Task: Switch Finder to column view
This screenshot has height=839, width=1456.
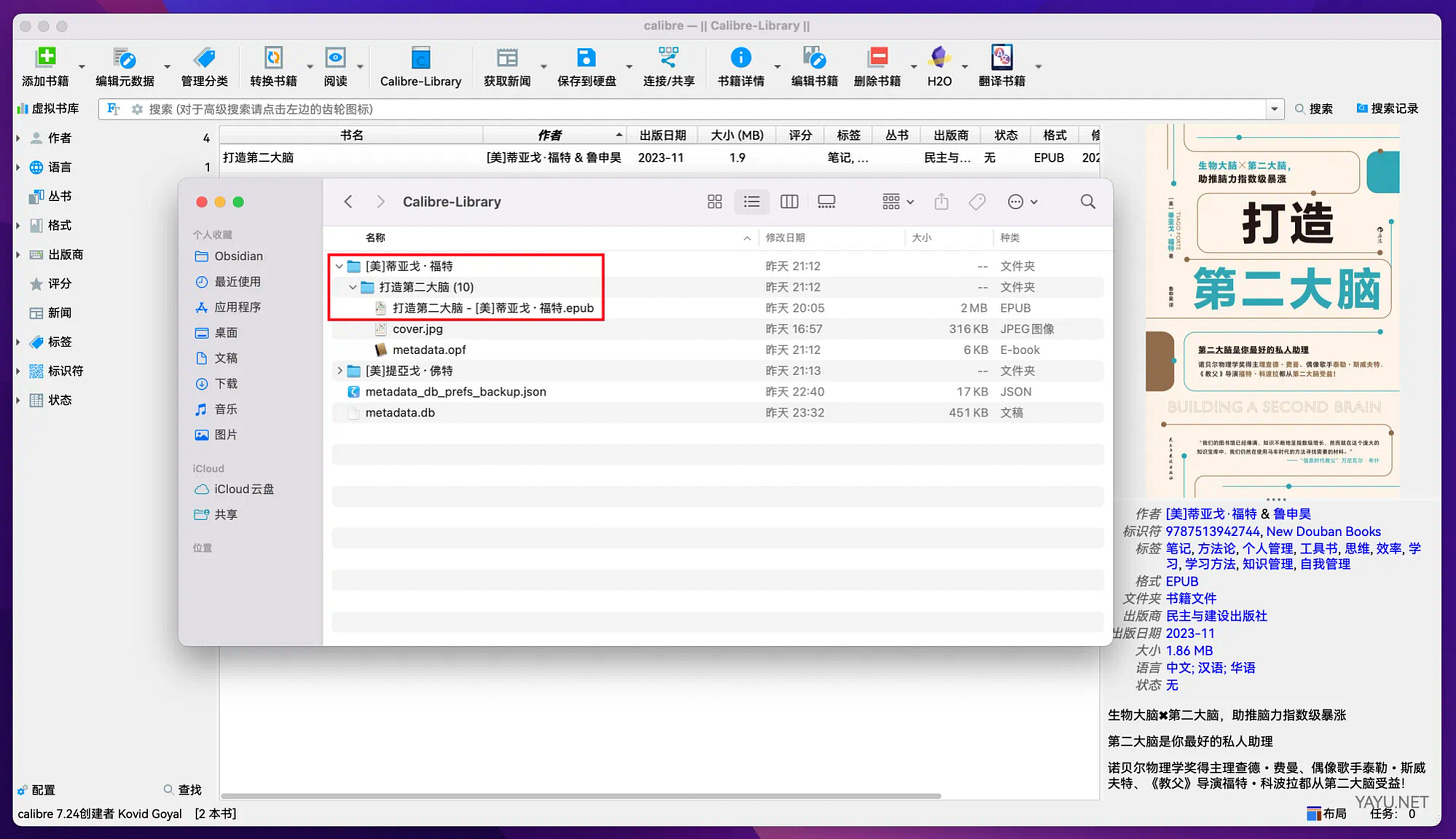Action: (789, 202)
